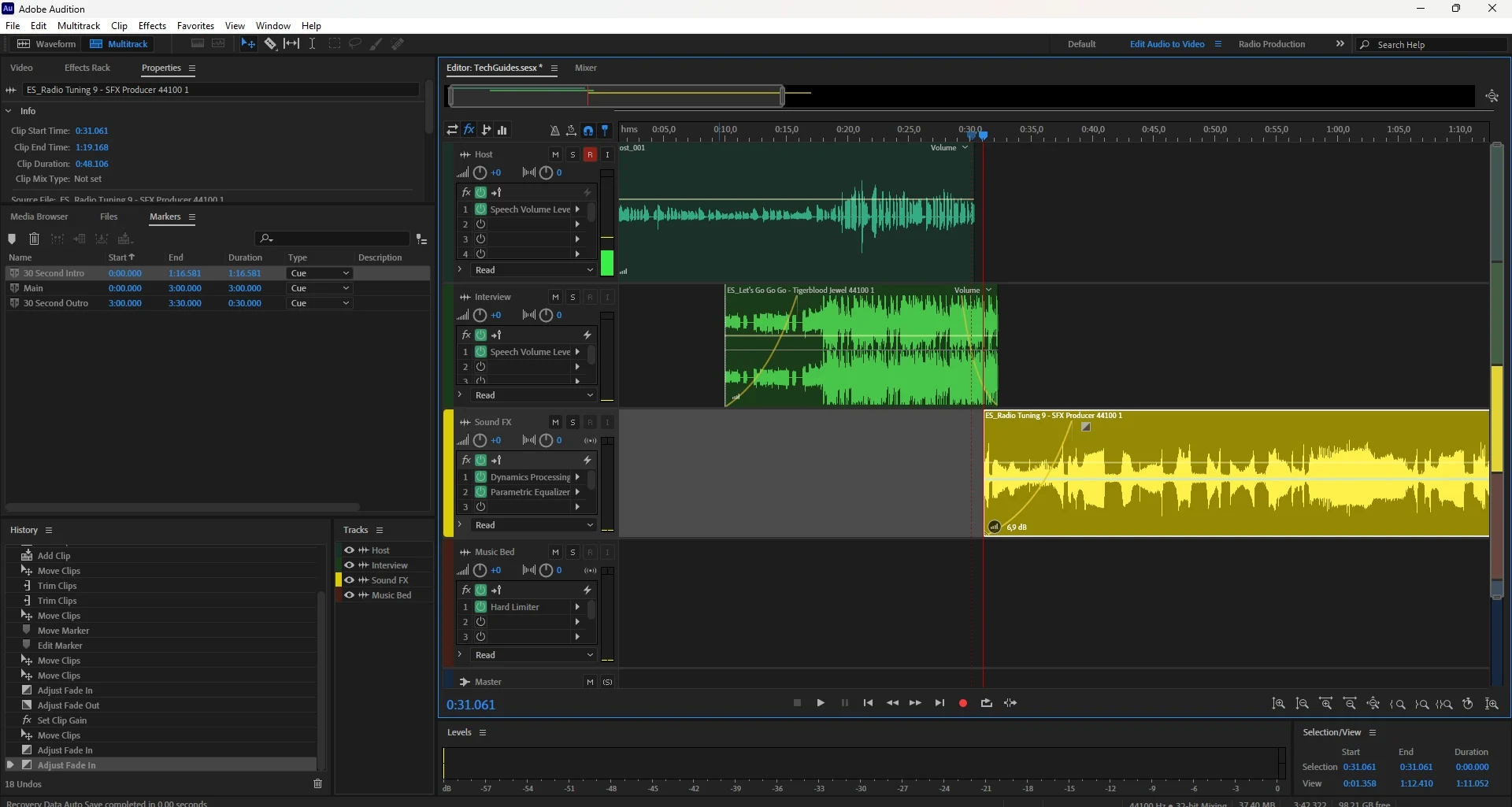Zoom in amplitude icon
Viewport: 1512px width, 807px height.
point(1278,704)
